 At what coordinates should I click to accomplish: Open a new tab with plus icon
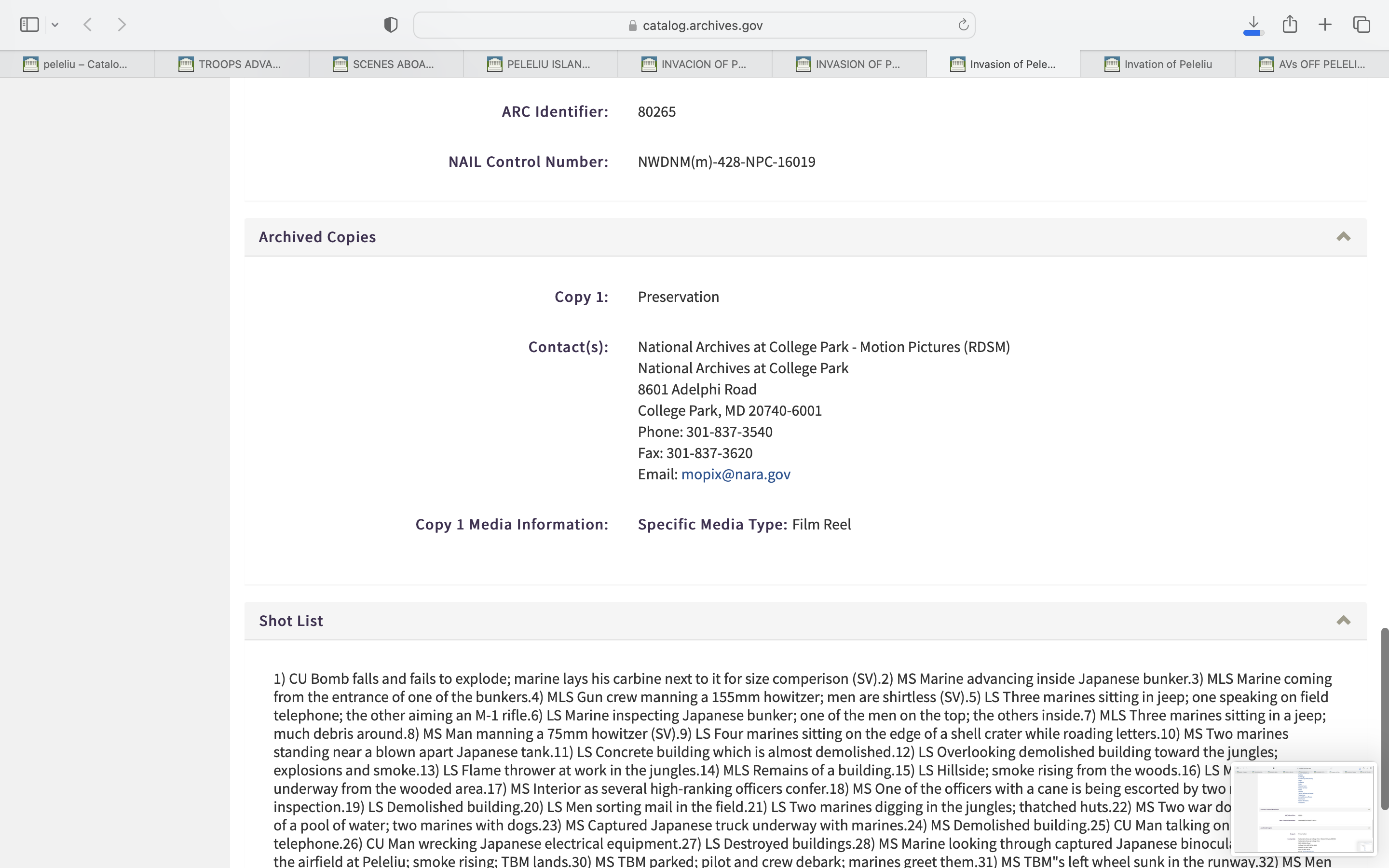coord(1325,25)
